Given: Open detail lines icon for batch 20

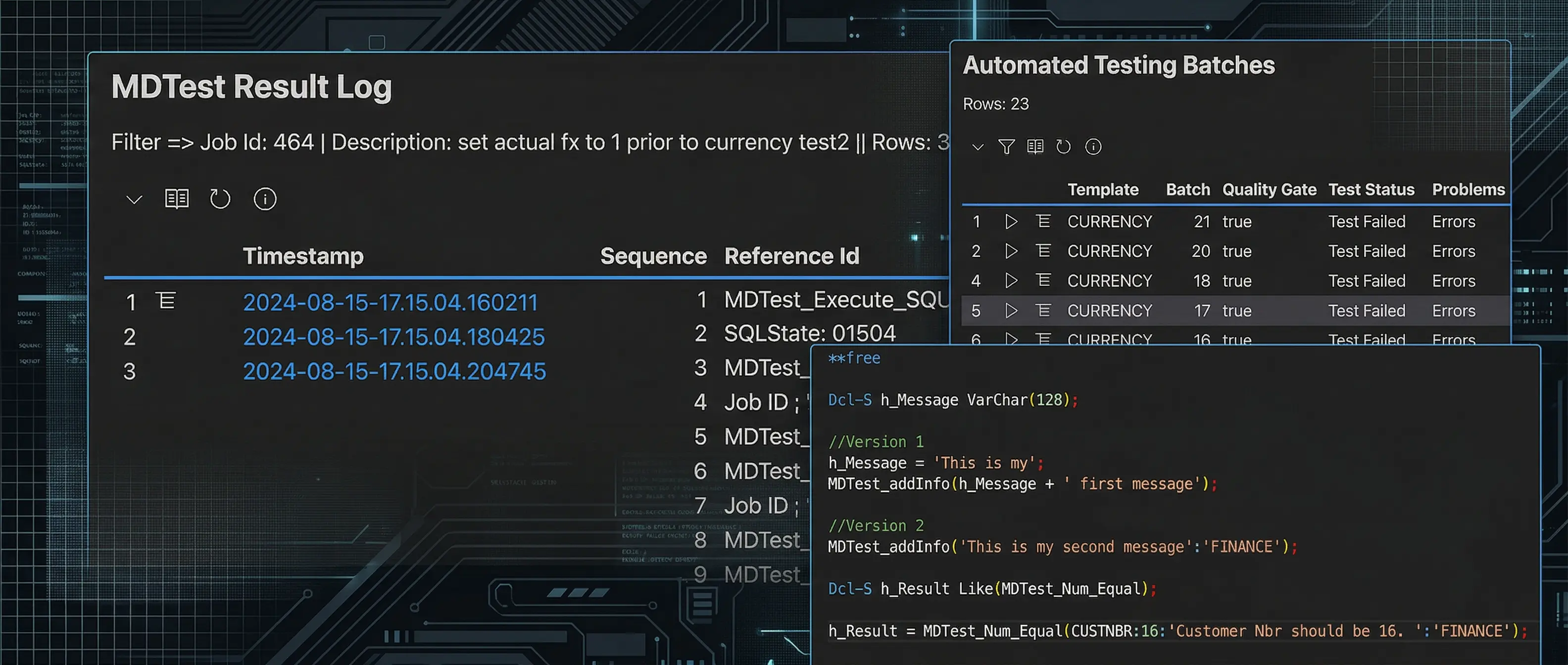Looking at the screenshot, I should [1043, 251].
